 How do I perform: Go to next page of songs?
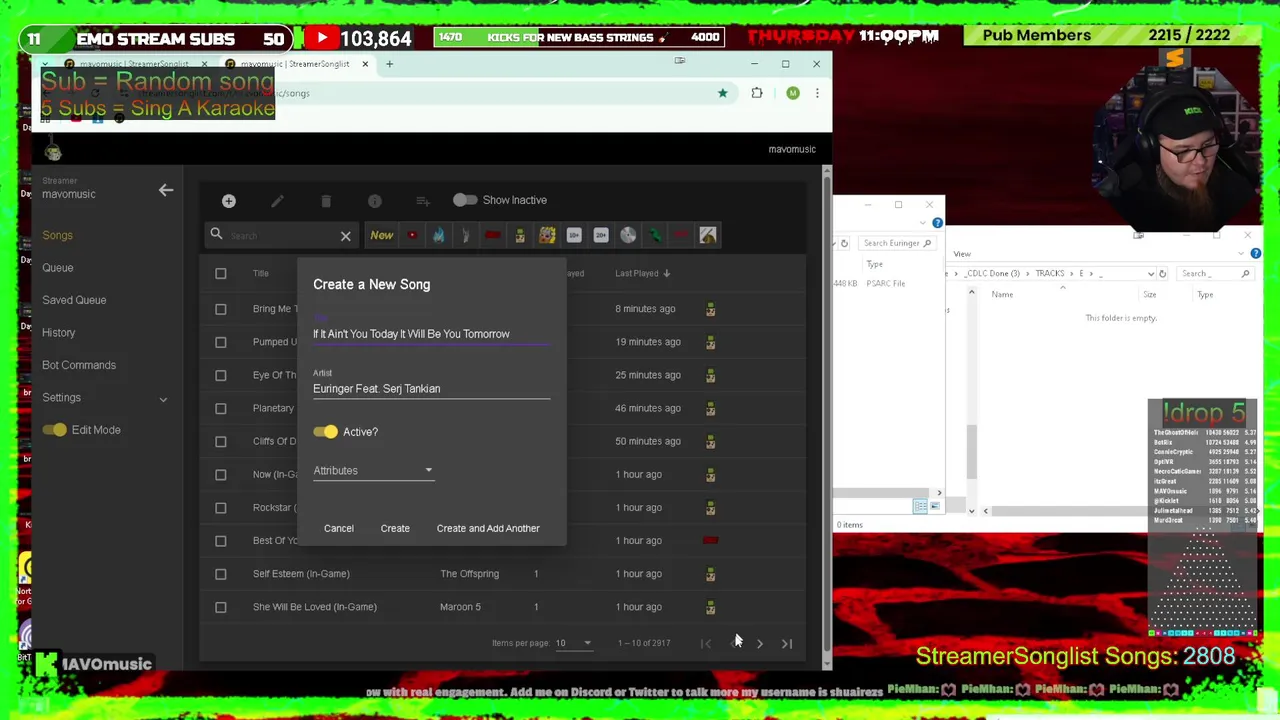point(760,644)
